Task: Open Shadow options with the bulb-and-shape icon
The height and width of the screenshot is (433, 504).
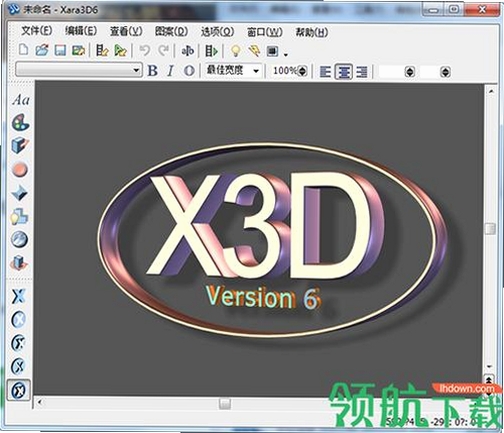Action: pyautogui.click(x=19, y=216)
